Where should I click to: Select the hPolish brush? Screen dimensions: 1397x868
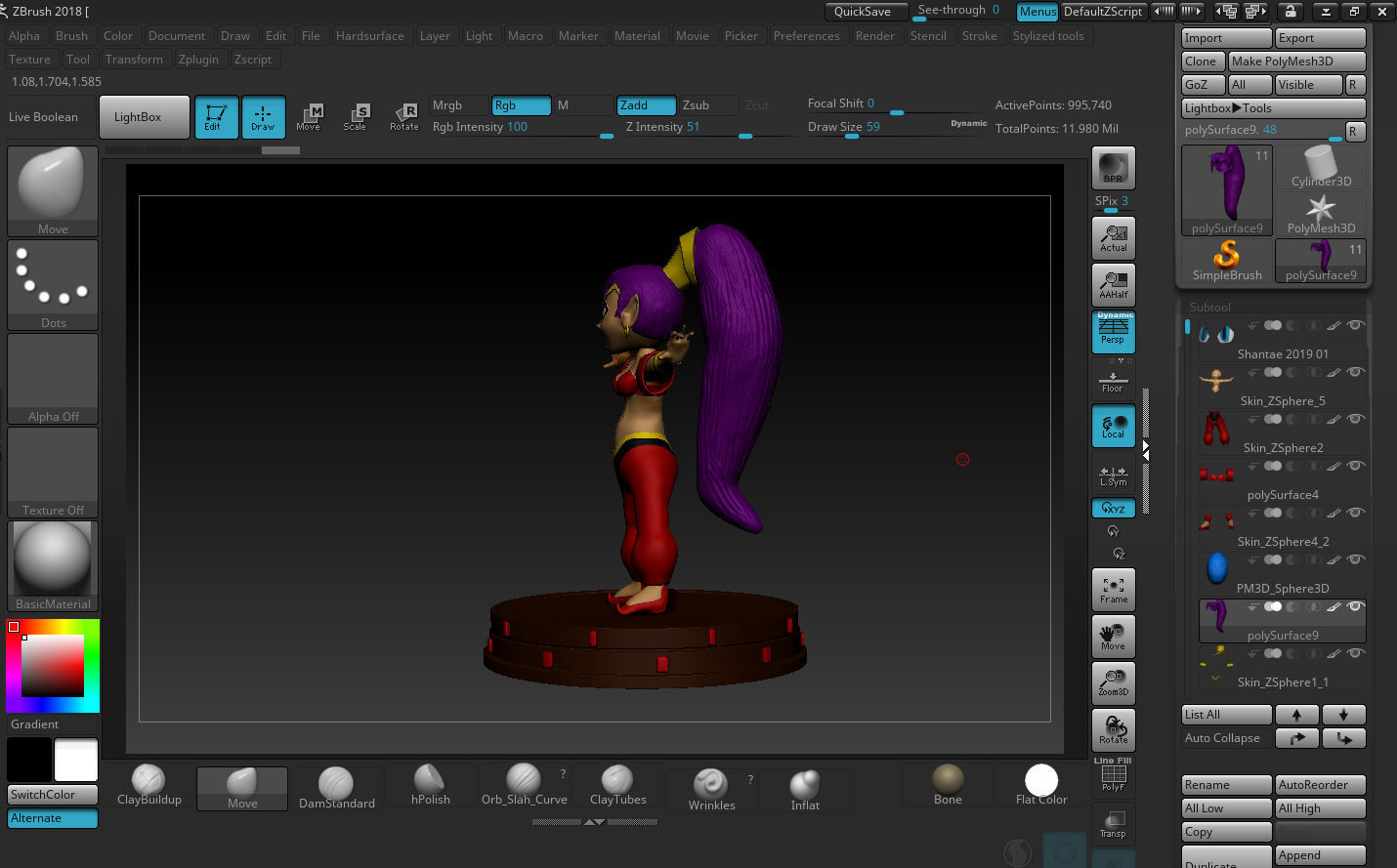point(430,787)
